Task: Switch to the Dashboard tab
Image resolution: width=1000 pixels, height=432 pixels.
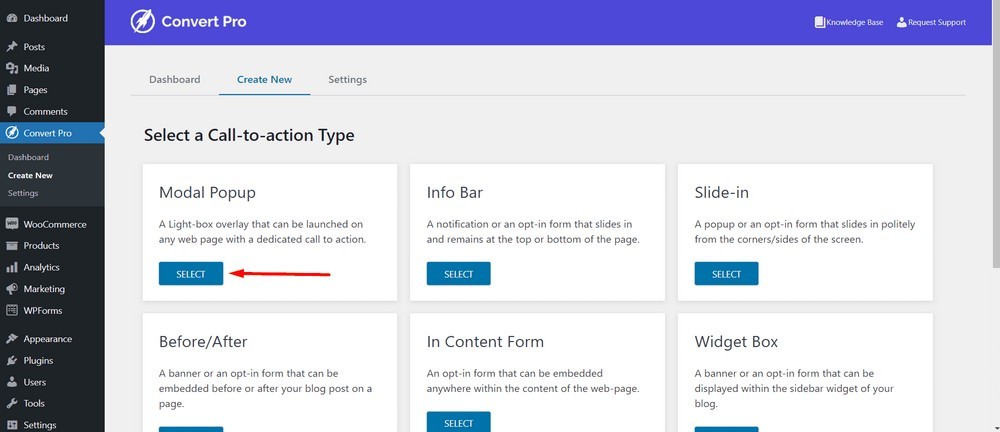Action: tap(175, 80)
